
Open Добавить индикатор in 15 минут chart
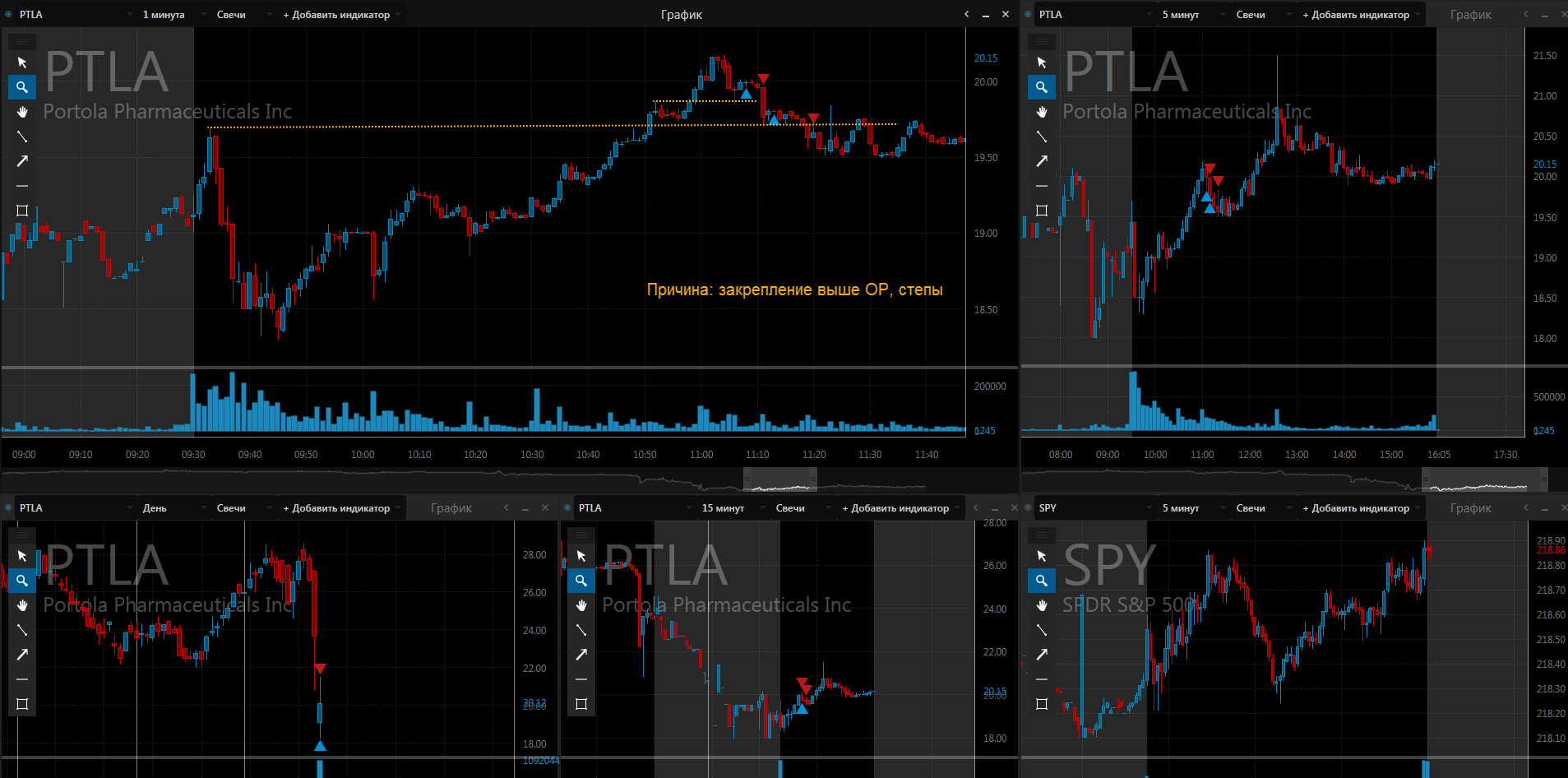[900, 508]
